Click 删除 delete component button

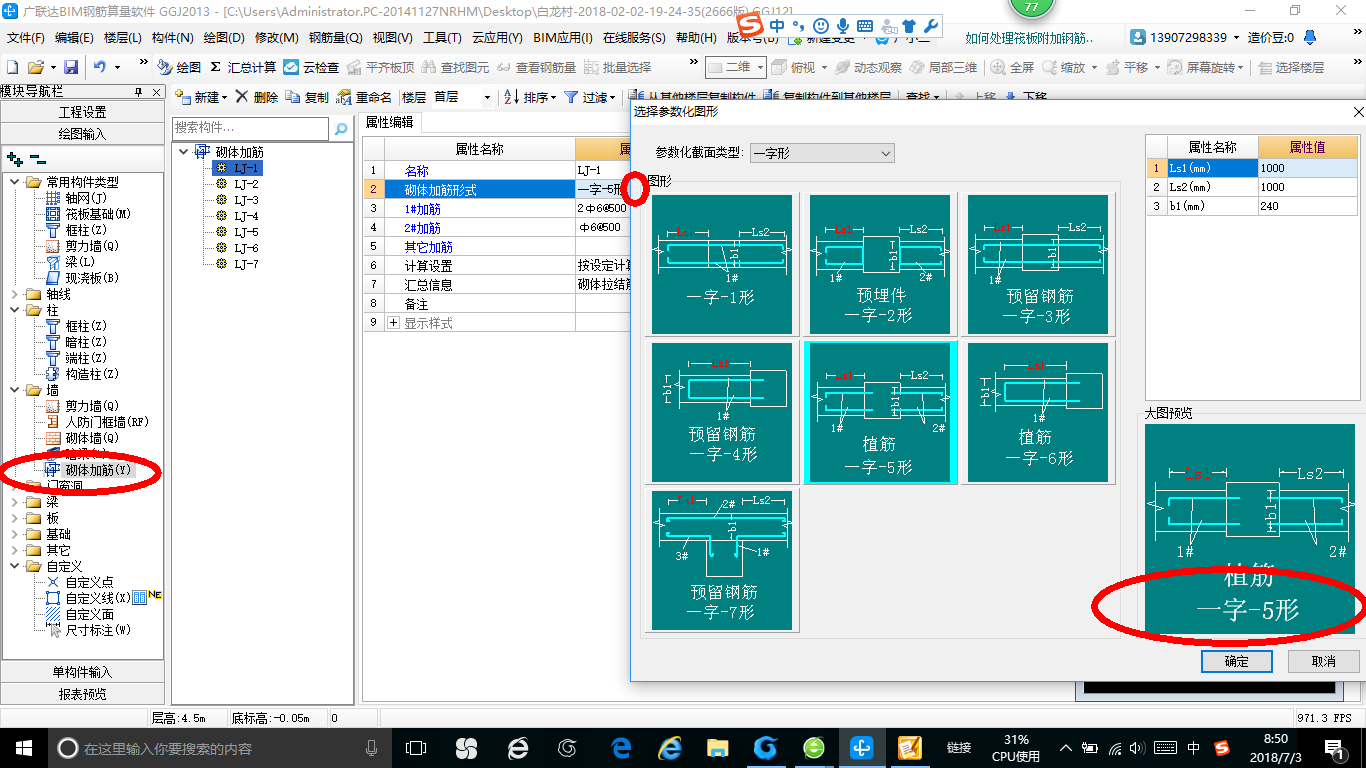coord(256,97)
